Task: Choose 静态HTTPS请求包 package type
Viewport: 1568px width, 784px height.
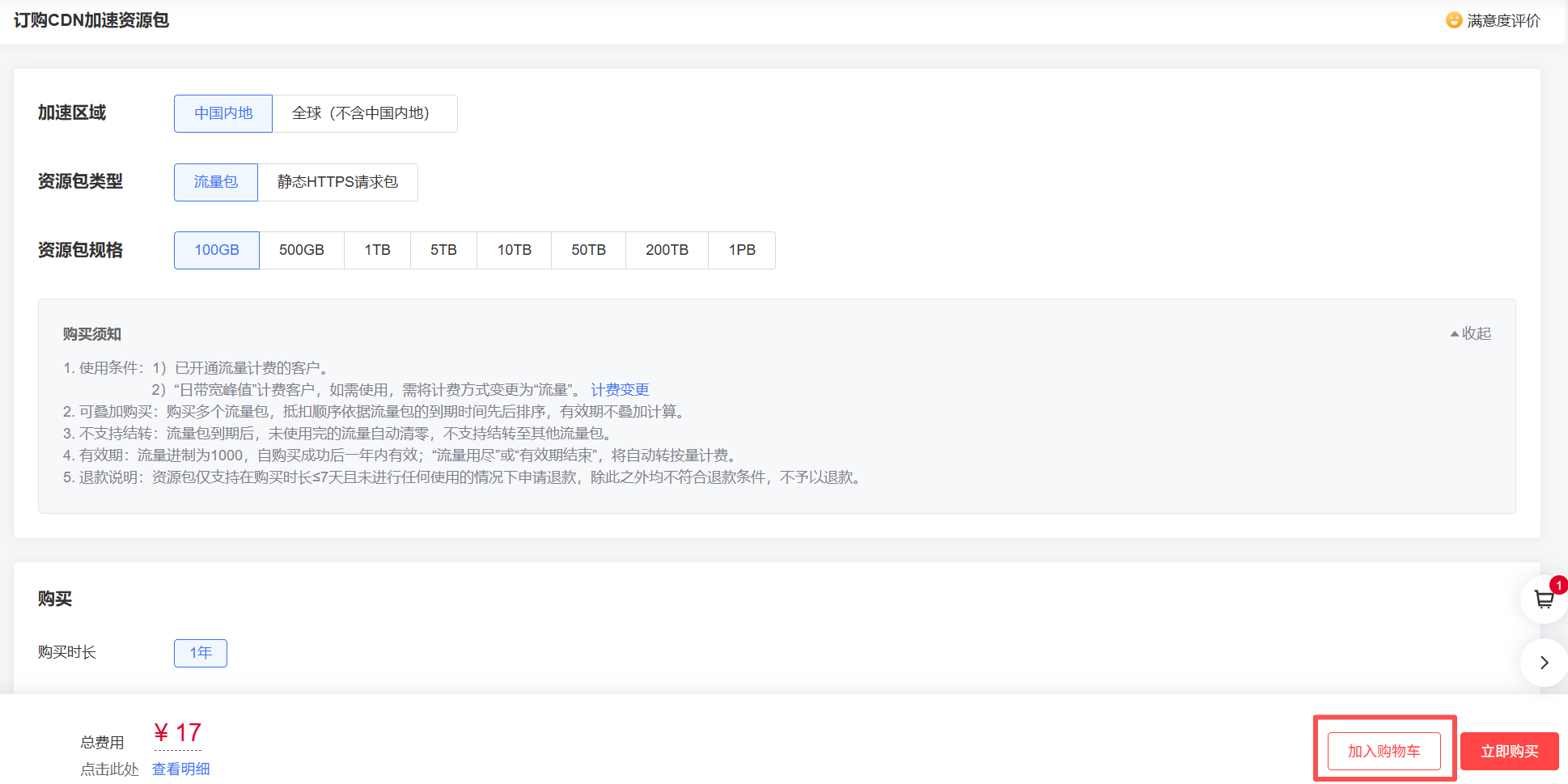Action: point(337,182)
